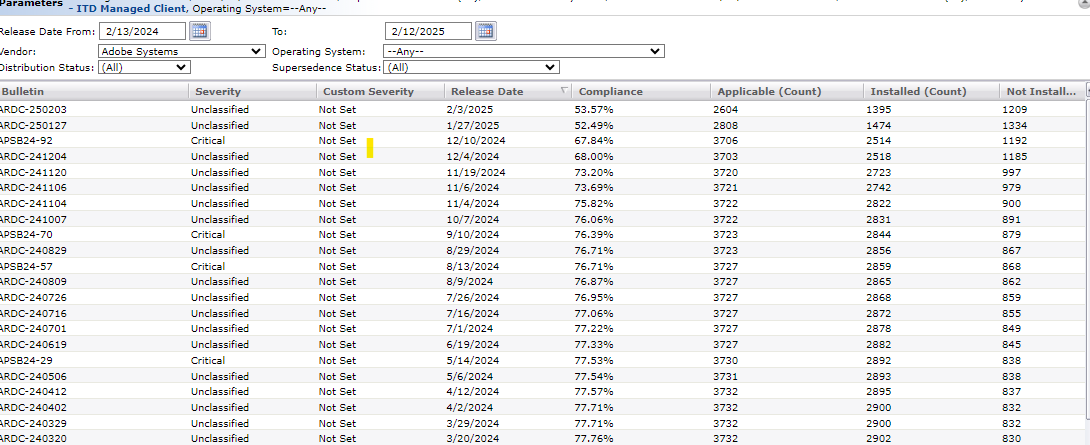
Task: Click release date 5/14/2024 cell
Action: pyautogui.click(x=473, y=360)
